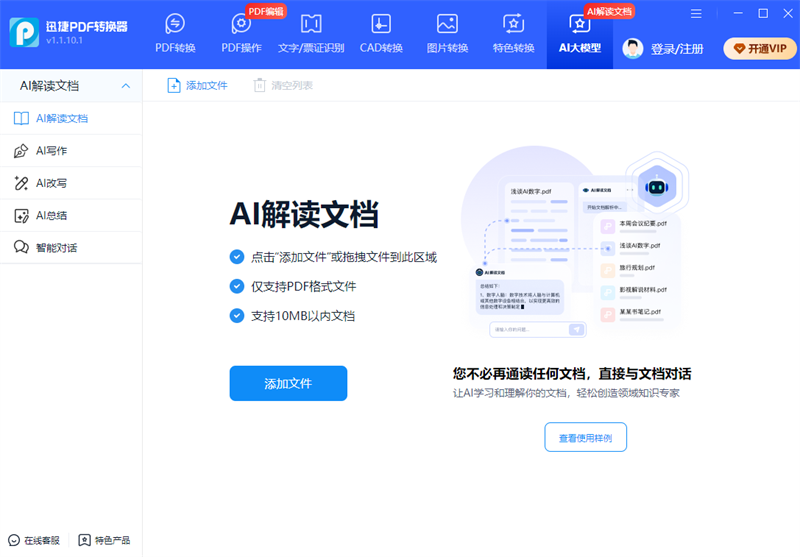800x557 pixels.
Task: Open 文字/票证识别 recognition module
Action: [311, 34]
